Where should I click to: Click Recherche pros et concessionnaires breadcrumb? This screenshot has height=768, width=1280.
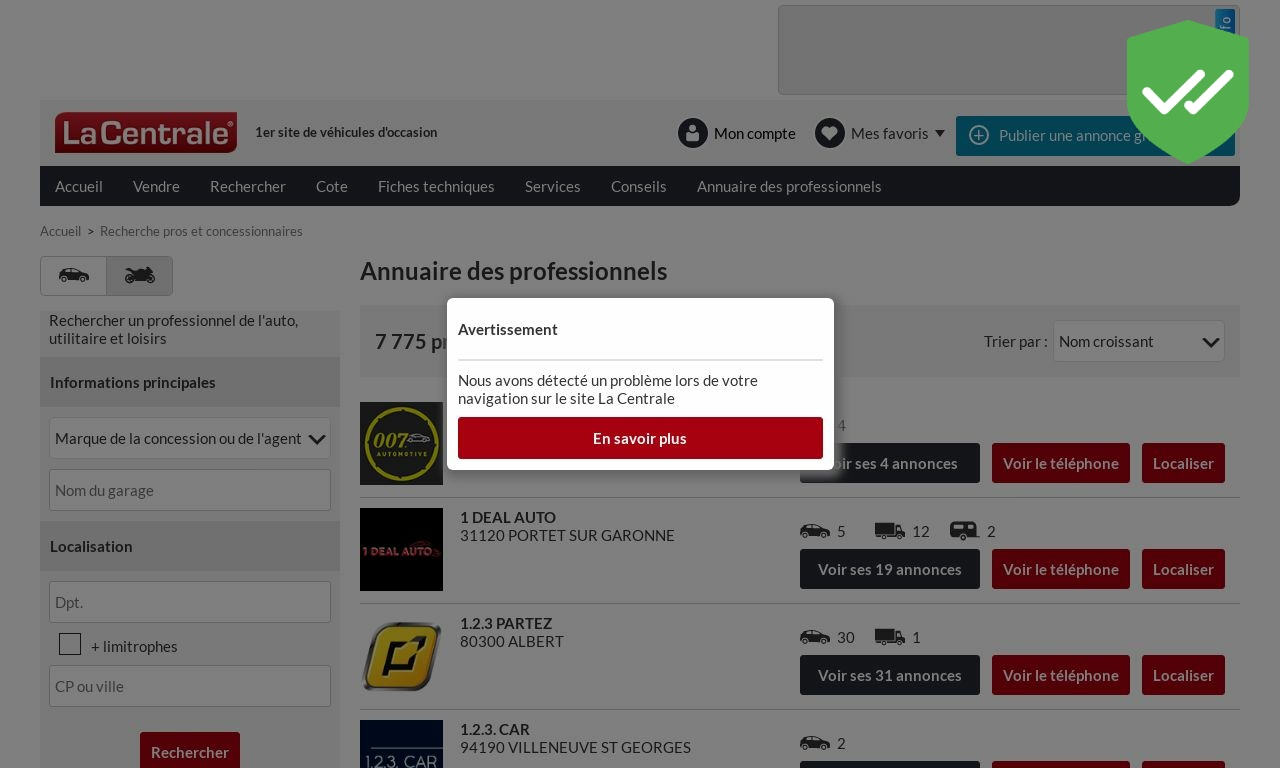[201, 231]
